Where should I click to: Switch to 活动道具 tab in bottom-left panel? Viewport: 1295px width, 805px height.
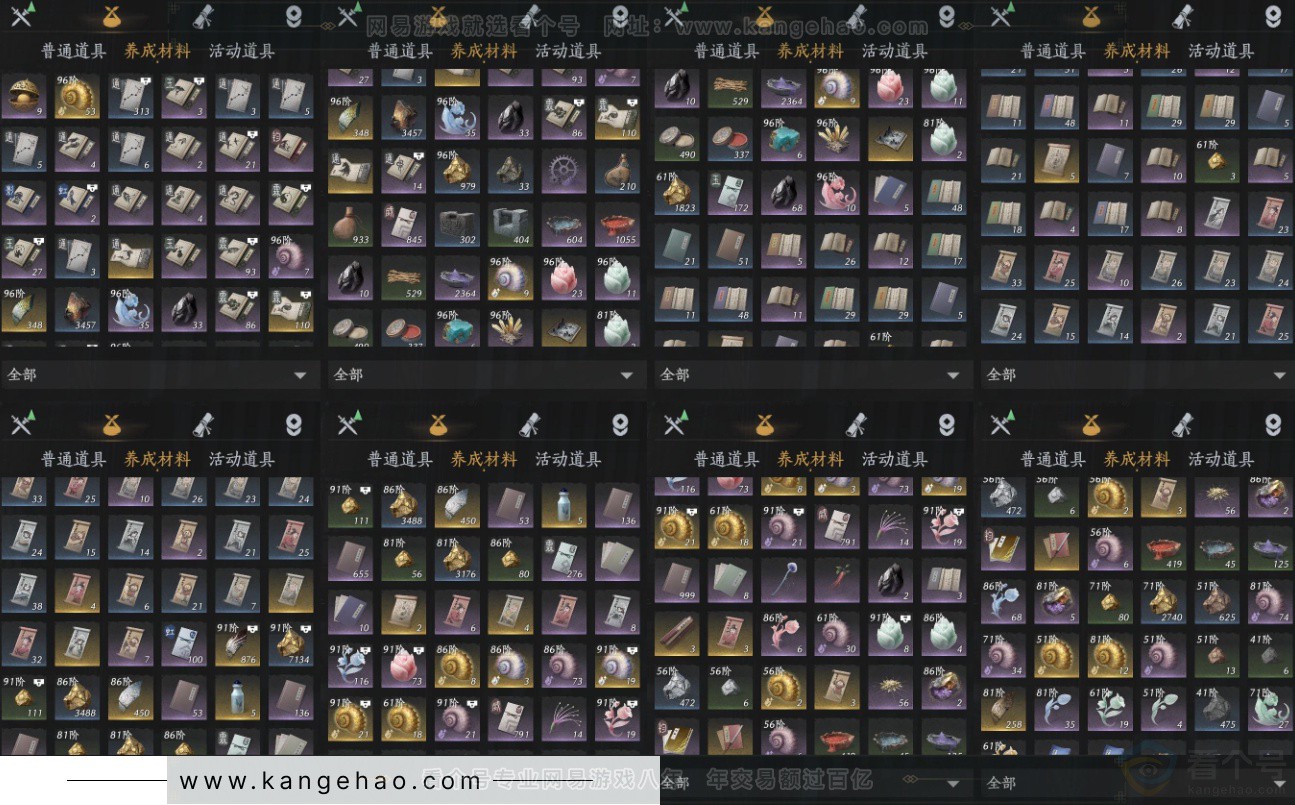[x=241, y=459]
